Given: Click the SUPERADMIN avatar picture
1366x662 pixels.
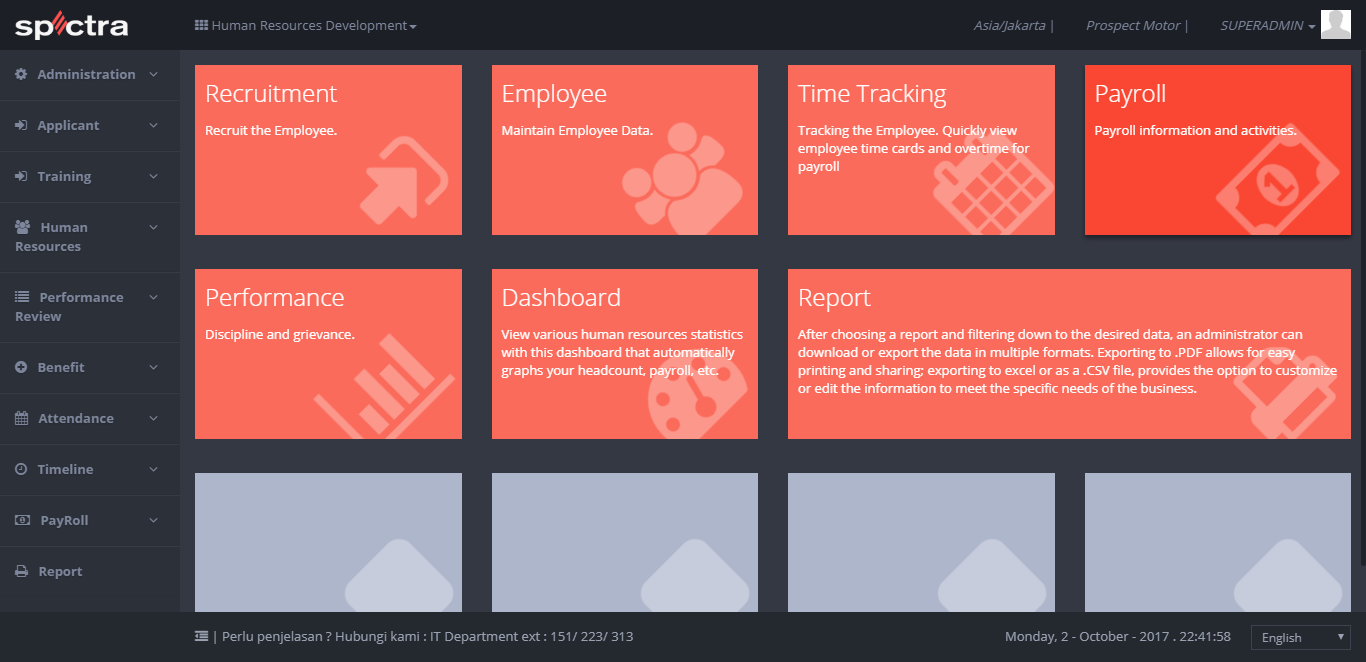Looking at the screenshot, I should click(x=1336, y=24).
